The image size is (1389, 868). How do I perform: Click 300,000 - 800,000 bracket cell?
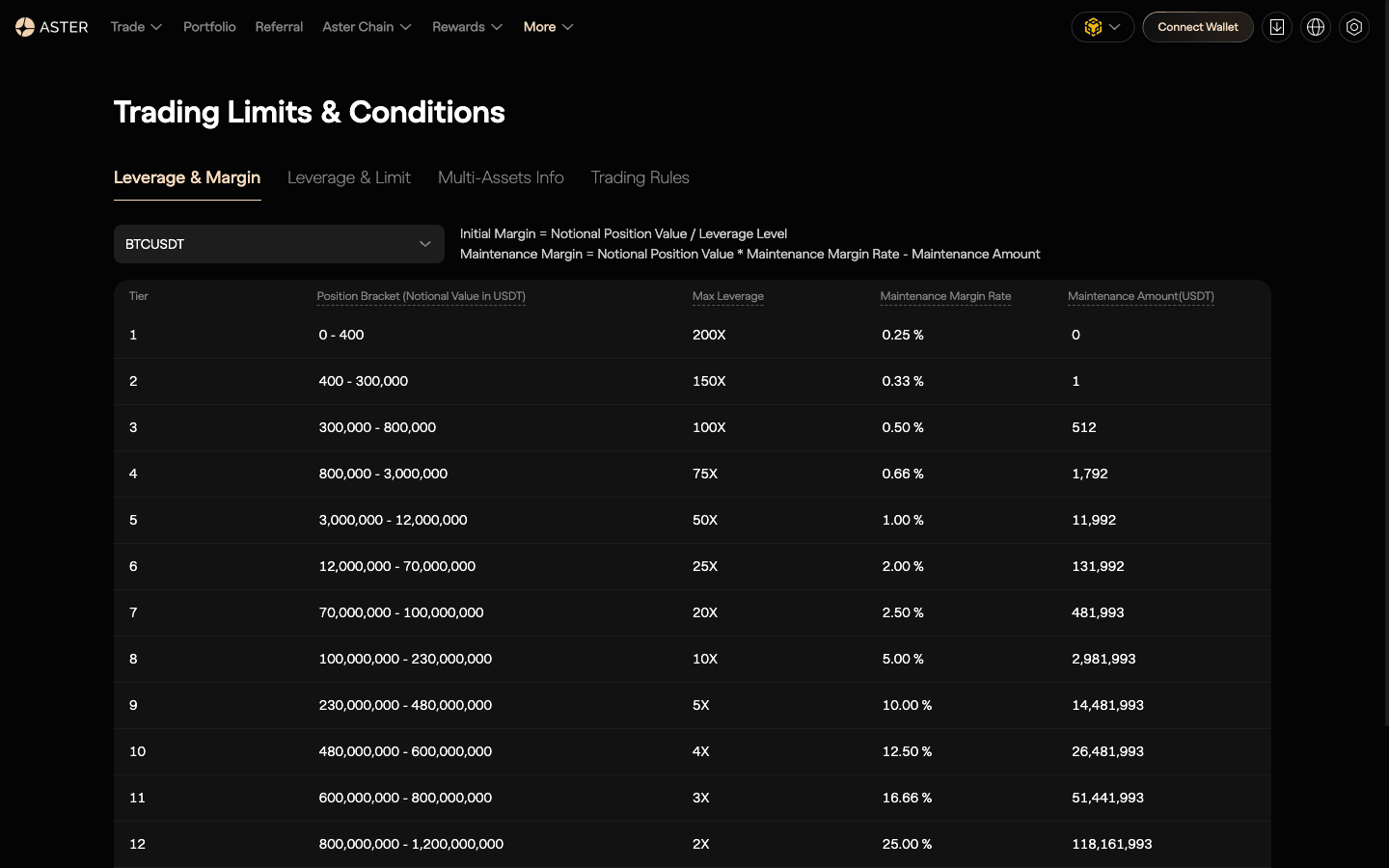pos(377,427)
